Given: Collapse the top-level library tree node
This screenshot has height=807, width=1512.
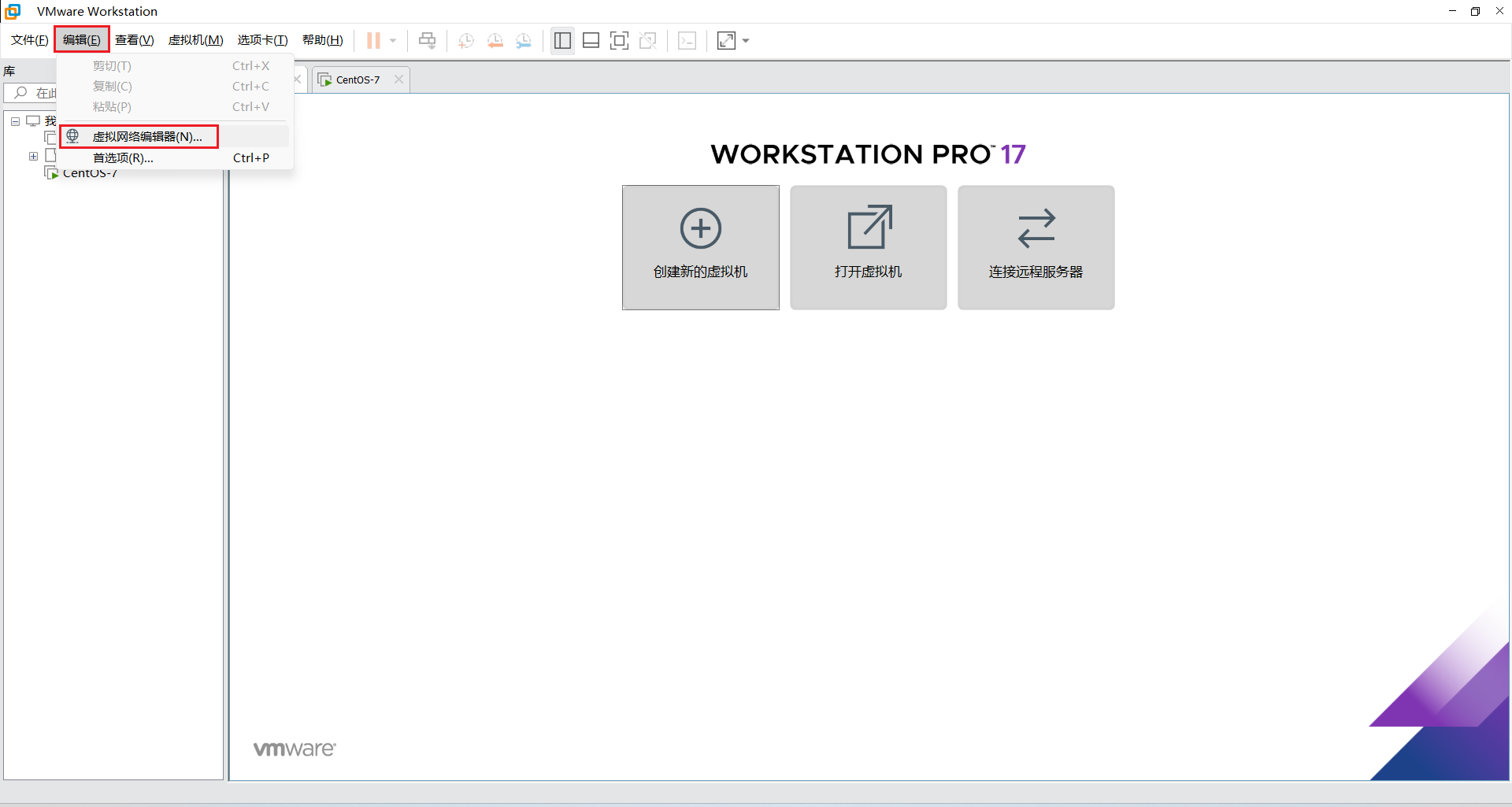Looking at the screenshot, I should (15, 121).
